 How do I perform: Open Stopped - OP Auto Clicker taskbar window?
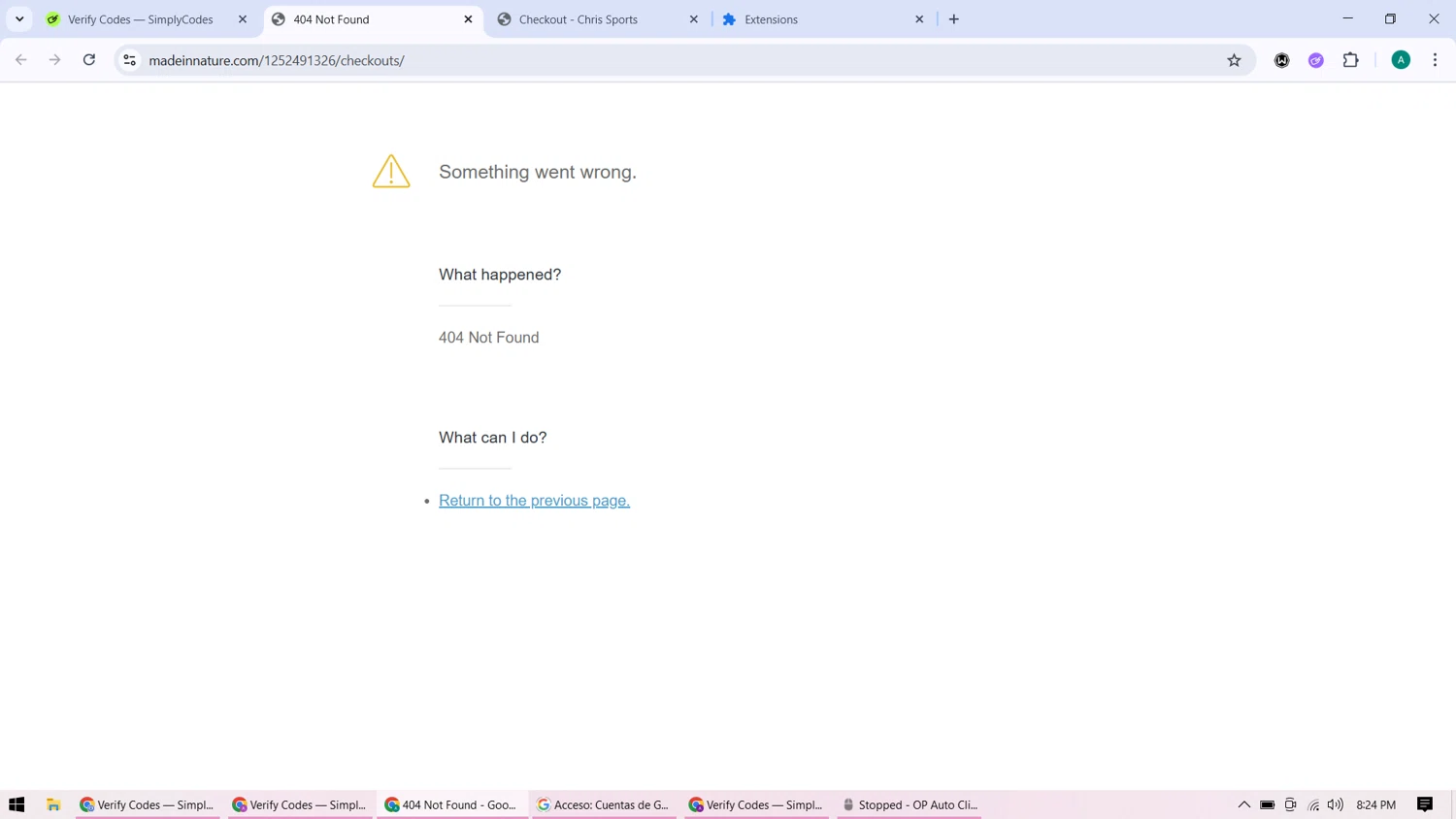(910, 804)
